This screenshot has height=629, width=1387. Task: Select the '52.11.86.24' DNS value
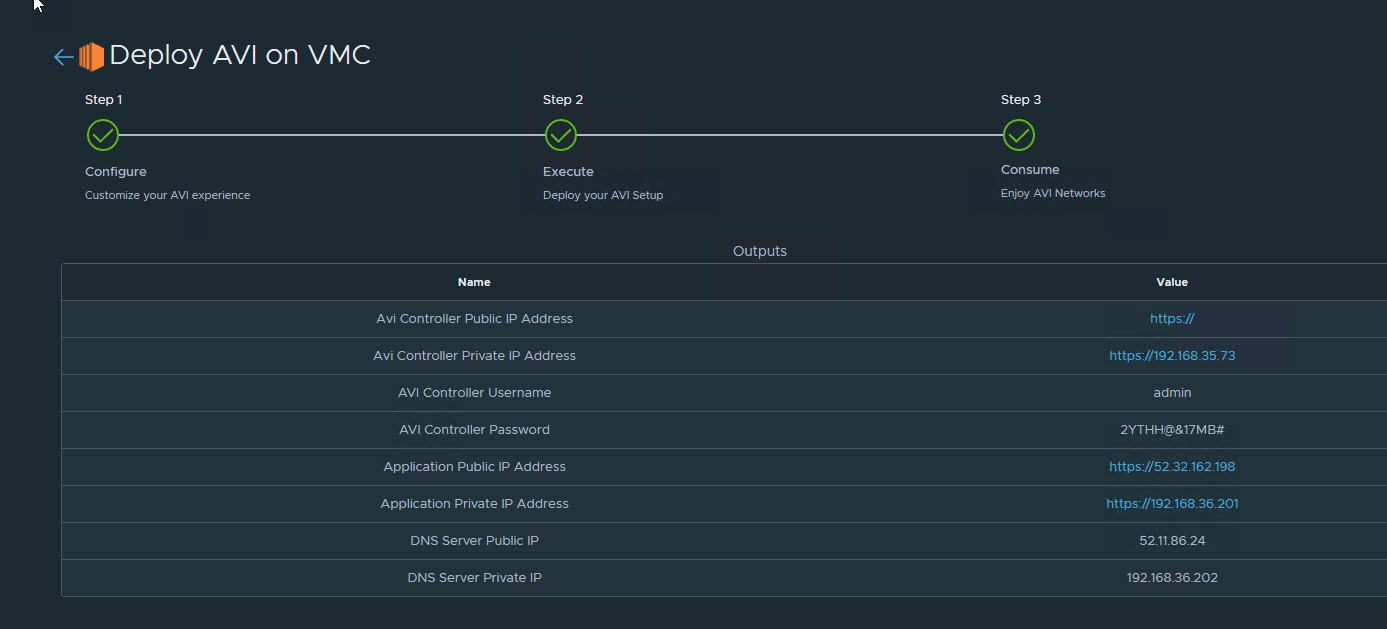tap(1172, 541)
